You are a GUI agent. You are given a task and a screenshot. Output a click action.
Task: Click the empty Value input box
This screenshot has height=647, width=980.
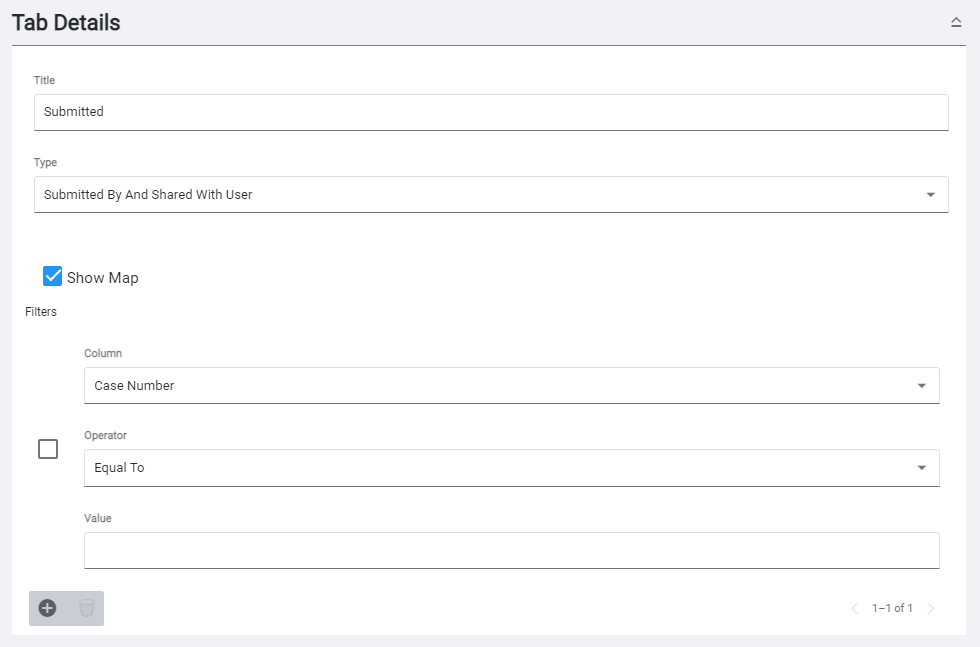(x=512, y=550)
